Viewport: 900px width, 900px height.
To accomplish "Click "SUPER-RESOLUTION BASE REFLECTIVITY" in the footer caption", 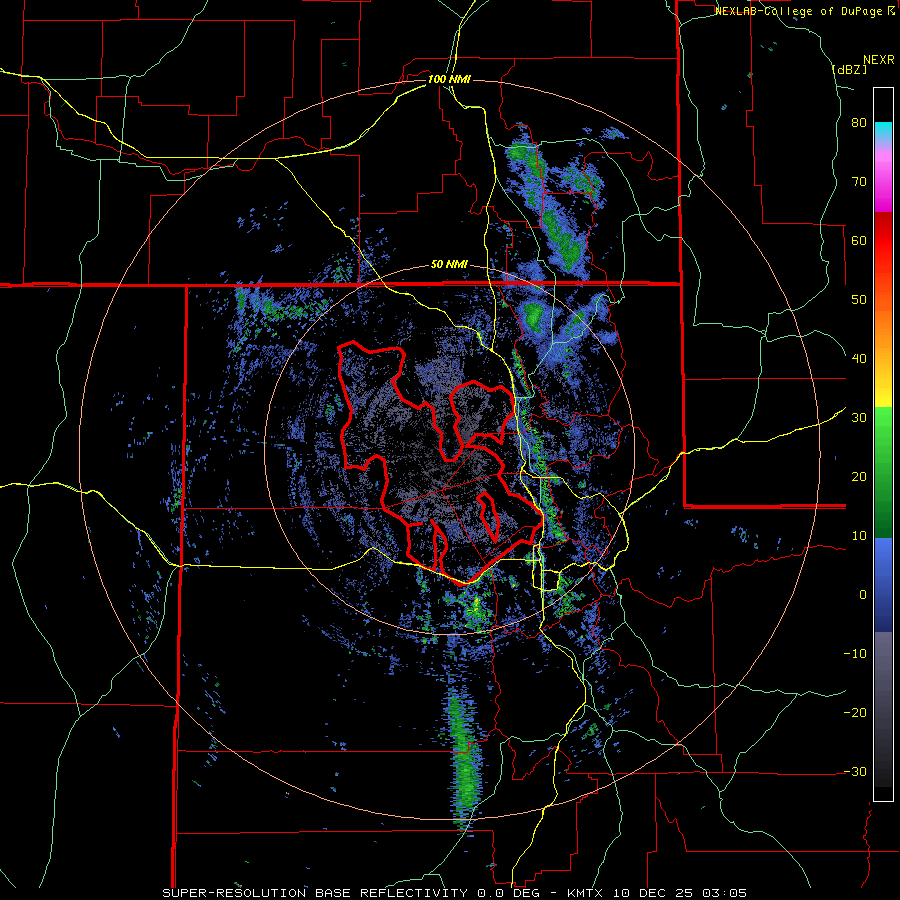I will tap(315, 893).
